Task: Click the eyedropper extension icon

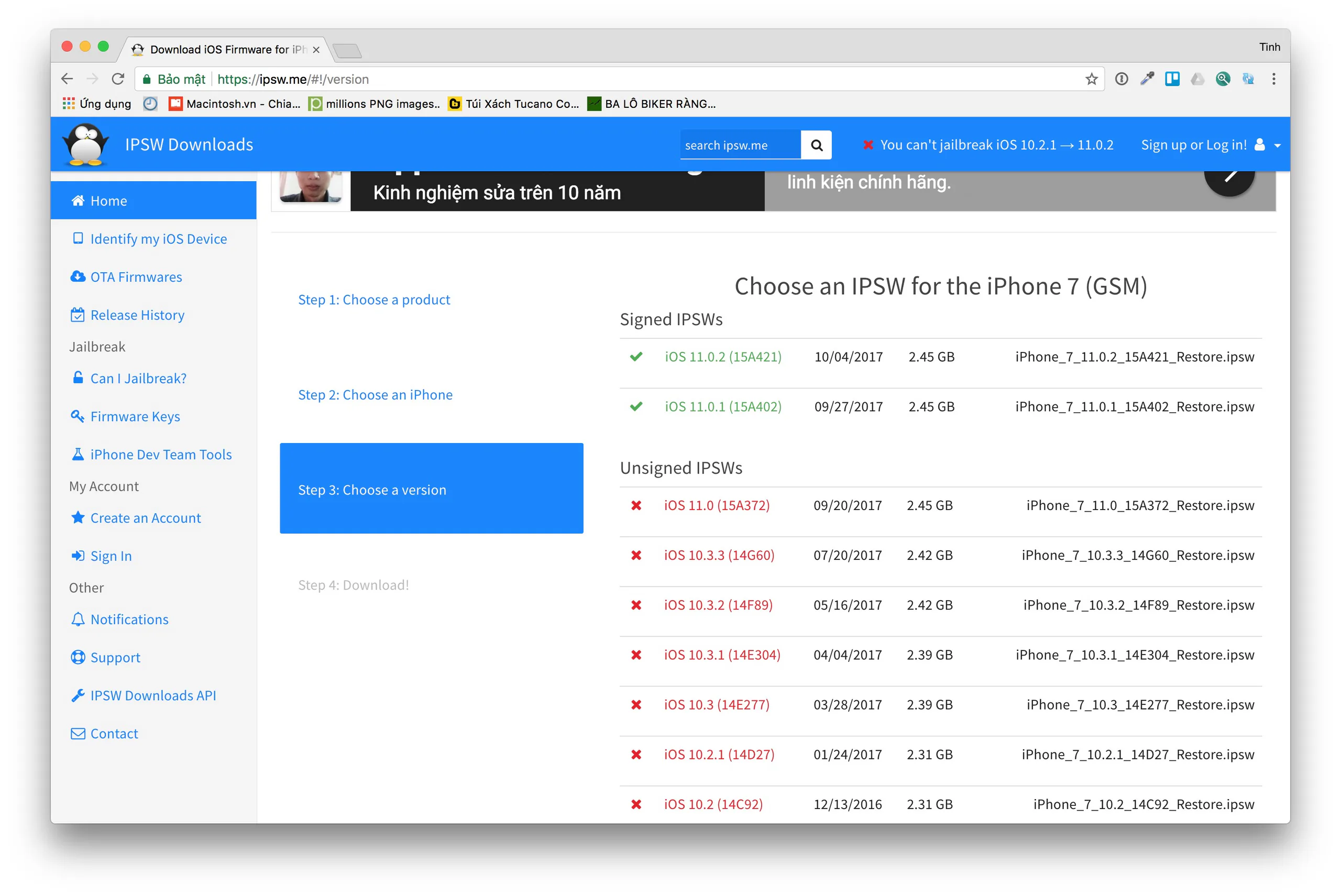Action: 1147,79
